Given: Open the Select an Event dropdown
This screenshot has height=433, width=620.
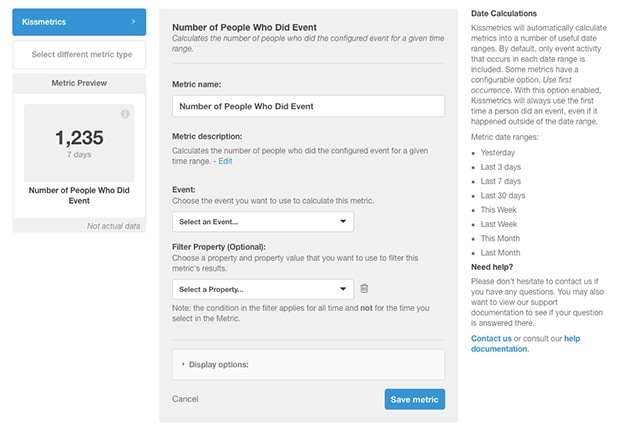Looking at the screenshot, I should [x=262, y=222].
